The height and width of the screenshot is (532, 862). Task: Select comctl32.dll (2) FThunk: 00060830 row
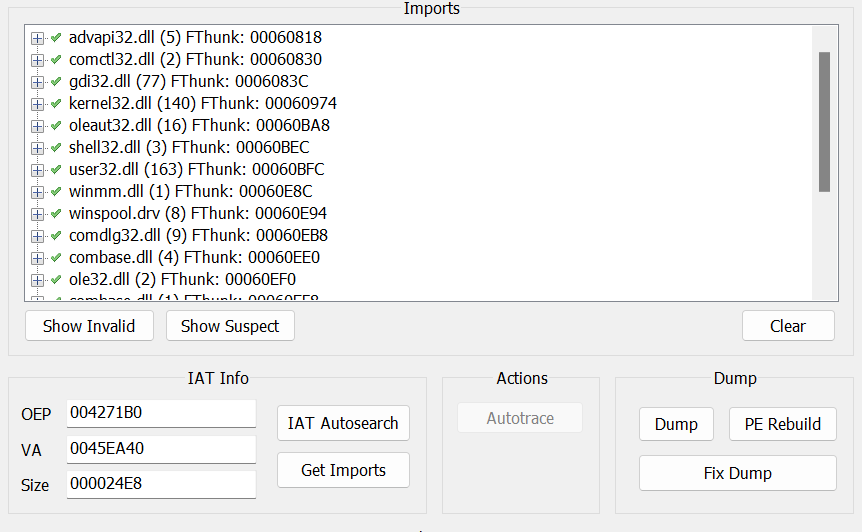point(195,59)
